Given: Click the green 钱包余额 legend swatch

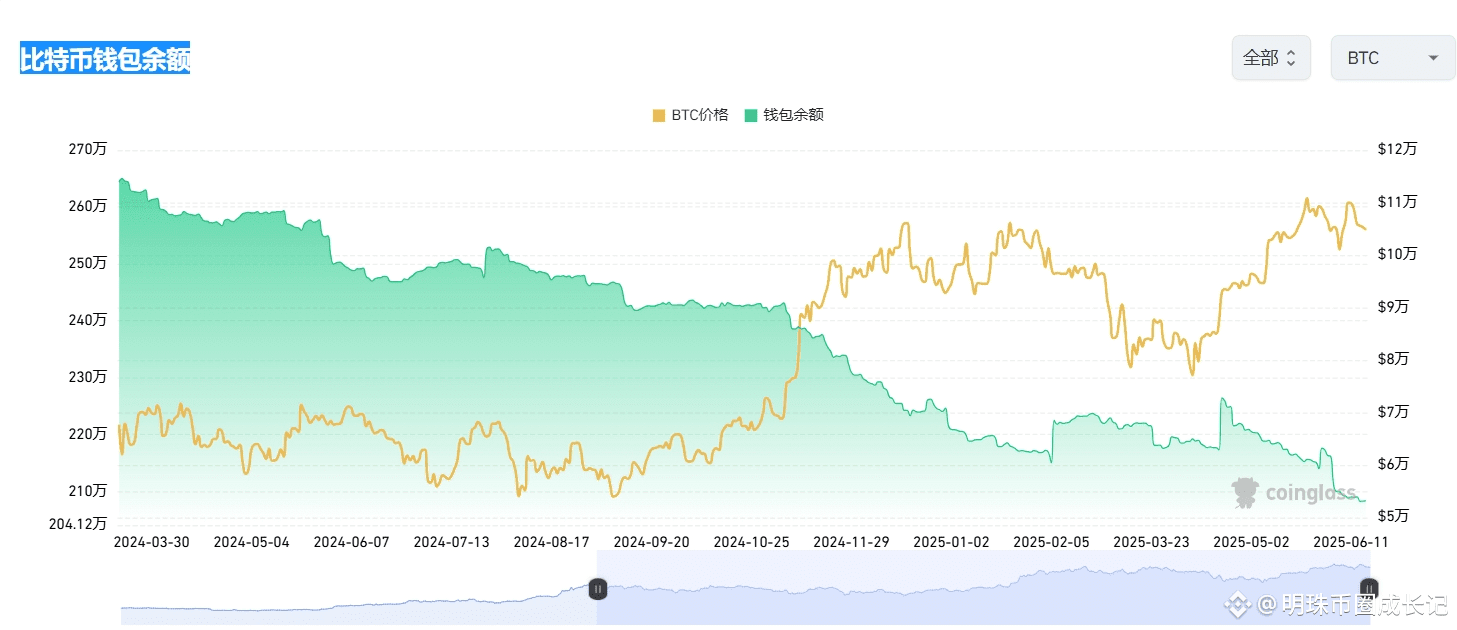Looking at the screenshot, I should pyautogui.click(x=751, y=115).
